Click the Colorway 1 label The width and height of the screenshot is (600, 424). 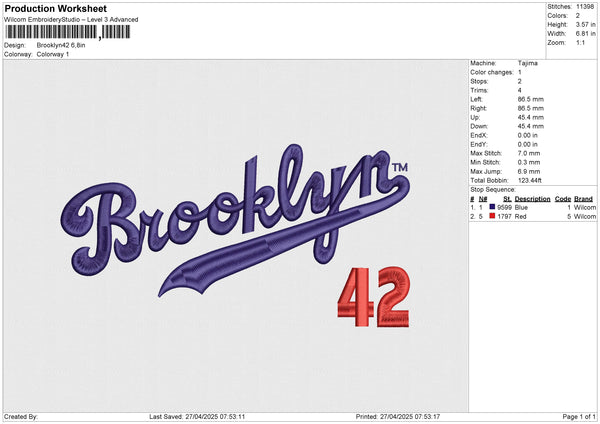click(x=52, y=54)
